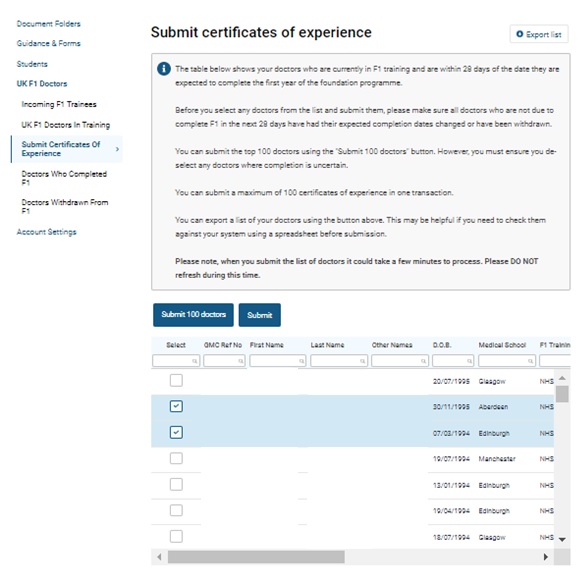588x585 pixels.
Task: Click the Other Names column header
Action: coord(392,345)
